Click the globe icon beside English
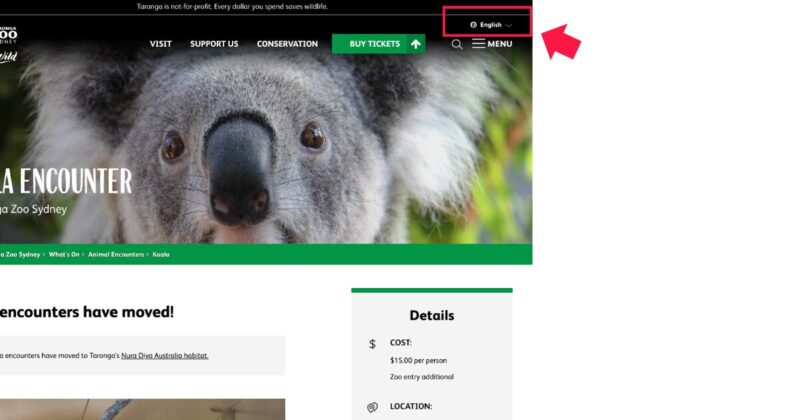This screenshot has height=420, width=800. point(473,24)
